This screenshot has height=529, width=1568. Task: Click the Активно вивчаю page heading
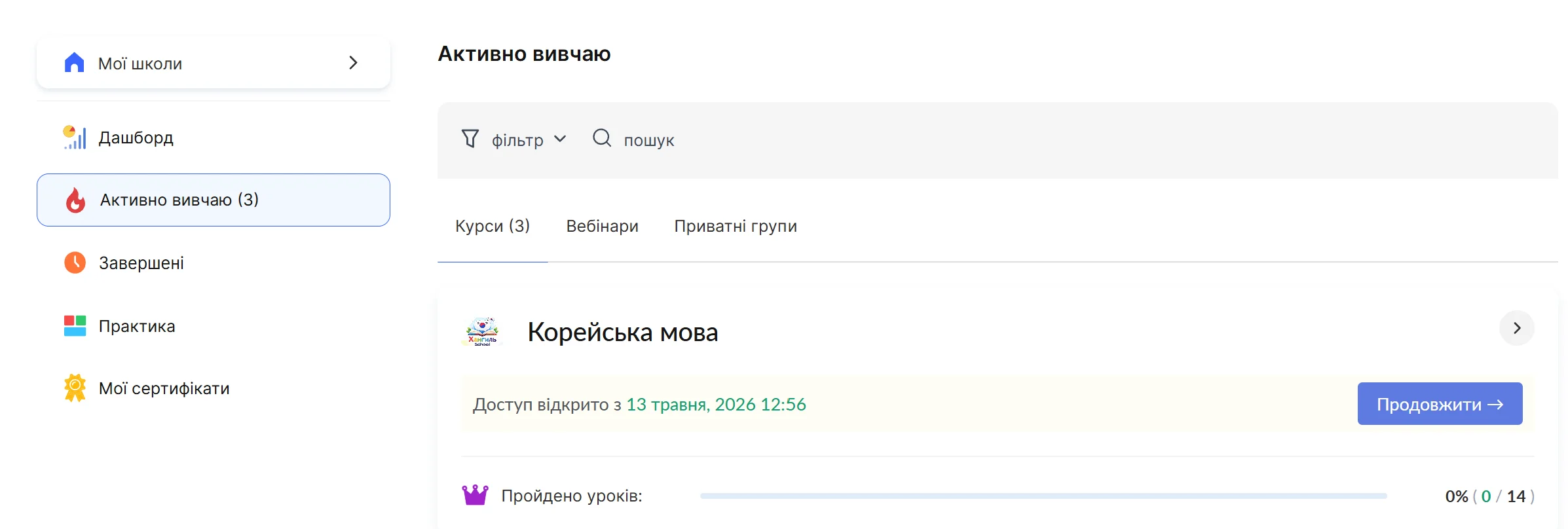pyautogui.click(x=524, y=54)
